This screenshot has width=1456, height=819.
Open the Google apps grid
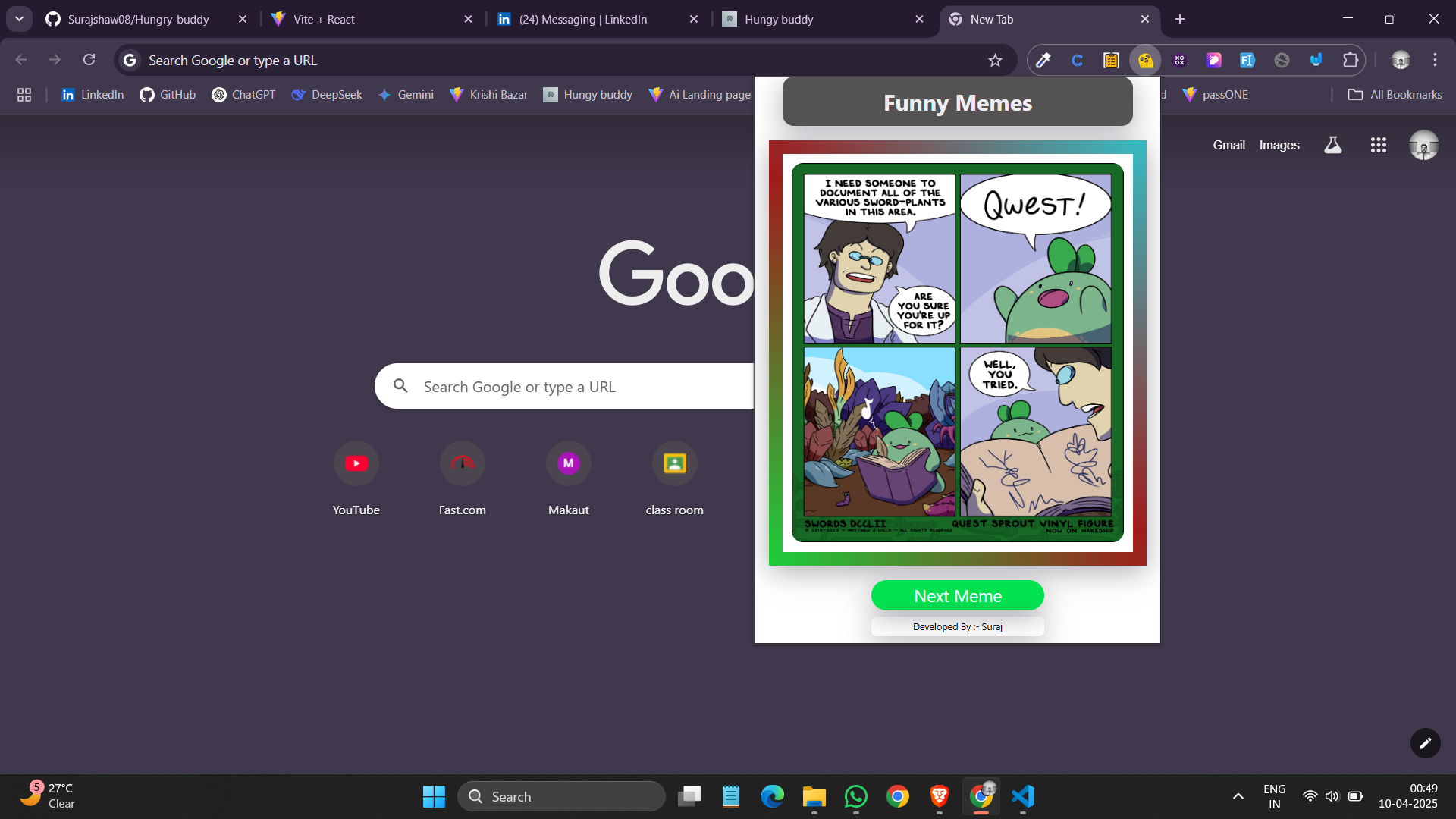[x=1378, y=145]
